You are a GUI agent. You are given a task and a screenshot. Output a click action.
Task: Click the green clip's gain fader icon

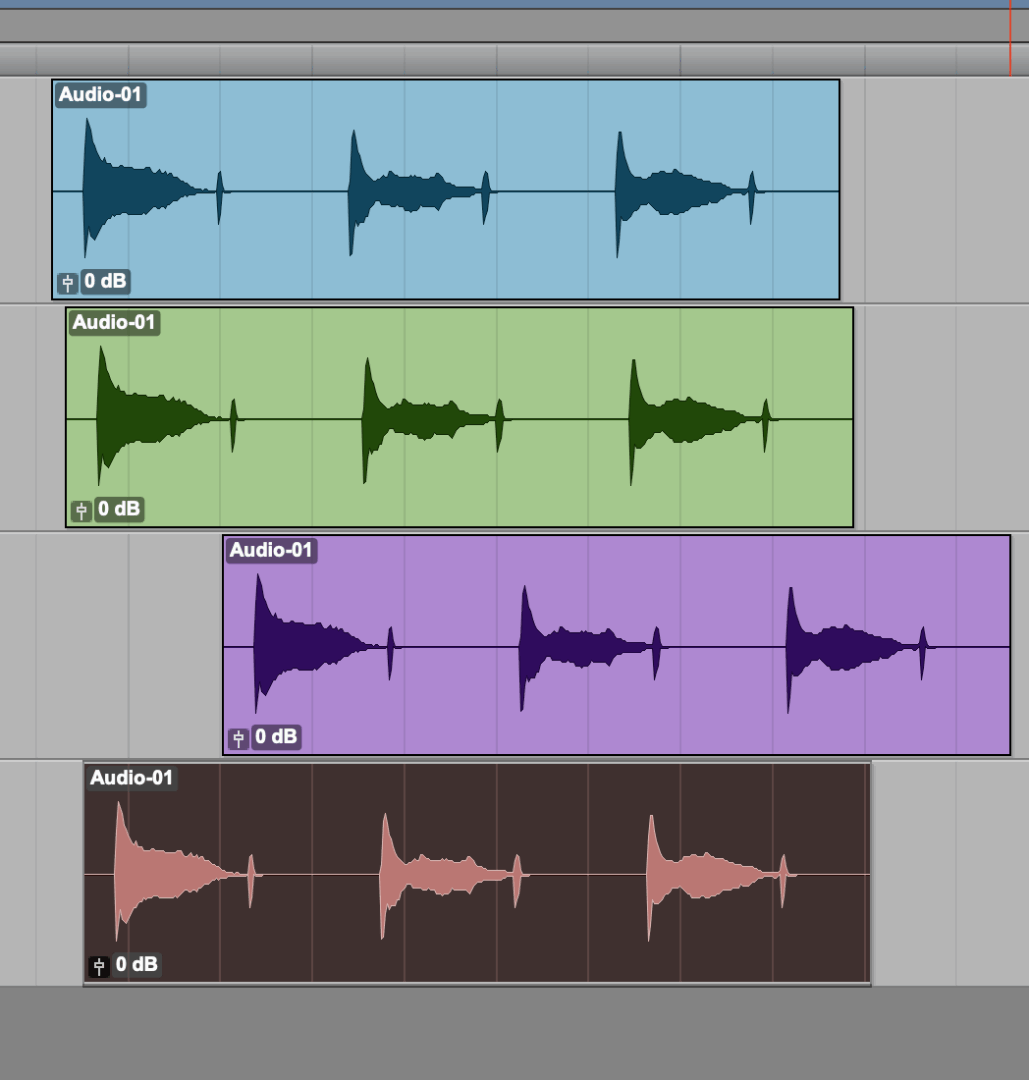click(x=81, y=510)
